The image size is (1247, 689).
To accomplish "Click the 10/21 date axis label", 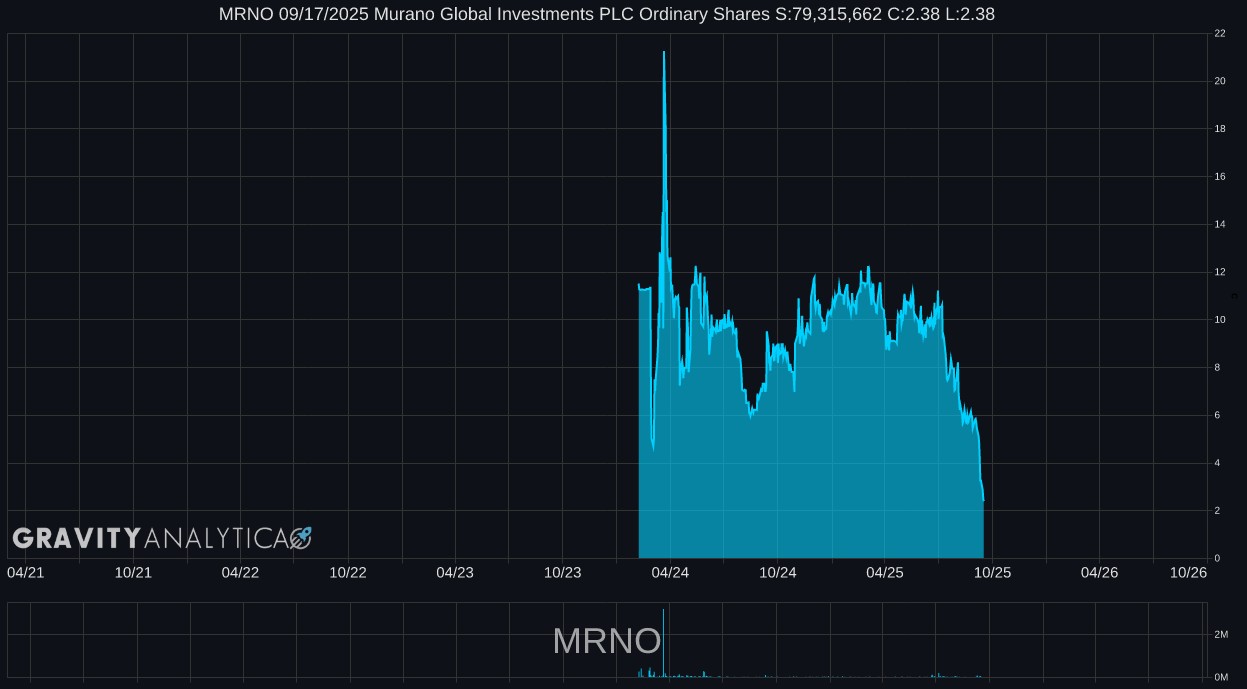I will coord(133,572).
